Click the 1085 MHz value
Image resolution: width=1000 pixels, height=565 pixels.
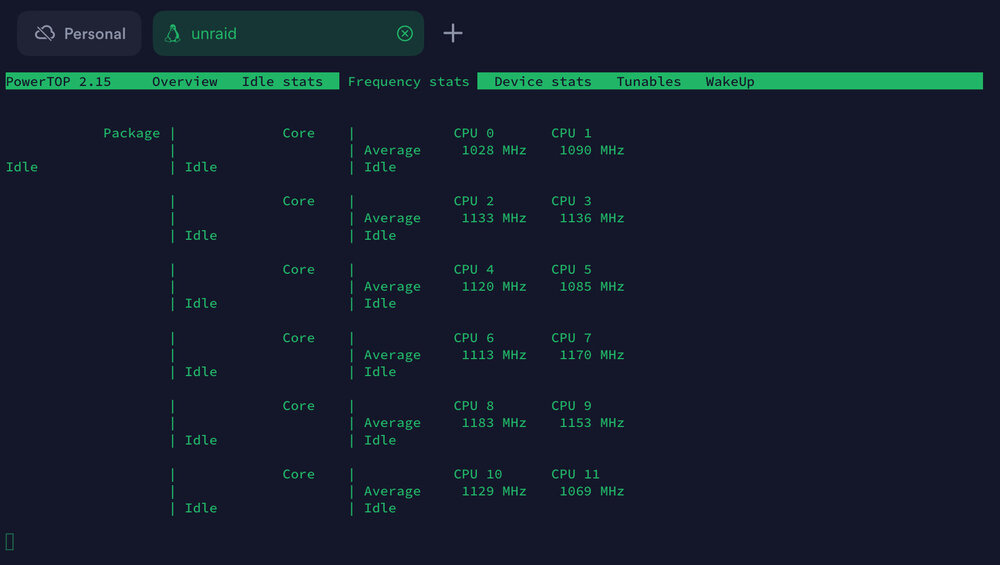pos(591,287)
